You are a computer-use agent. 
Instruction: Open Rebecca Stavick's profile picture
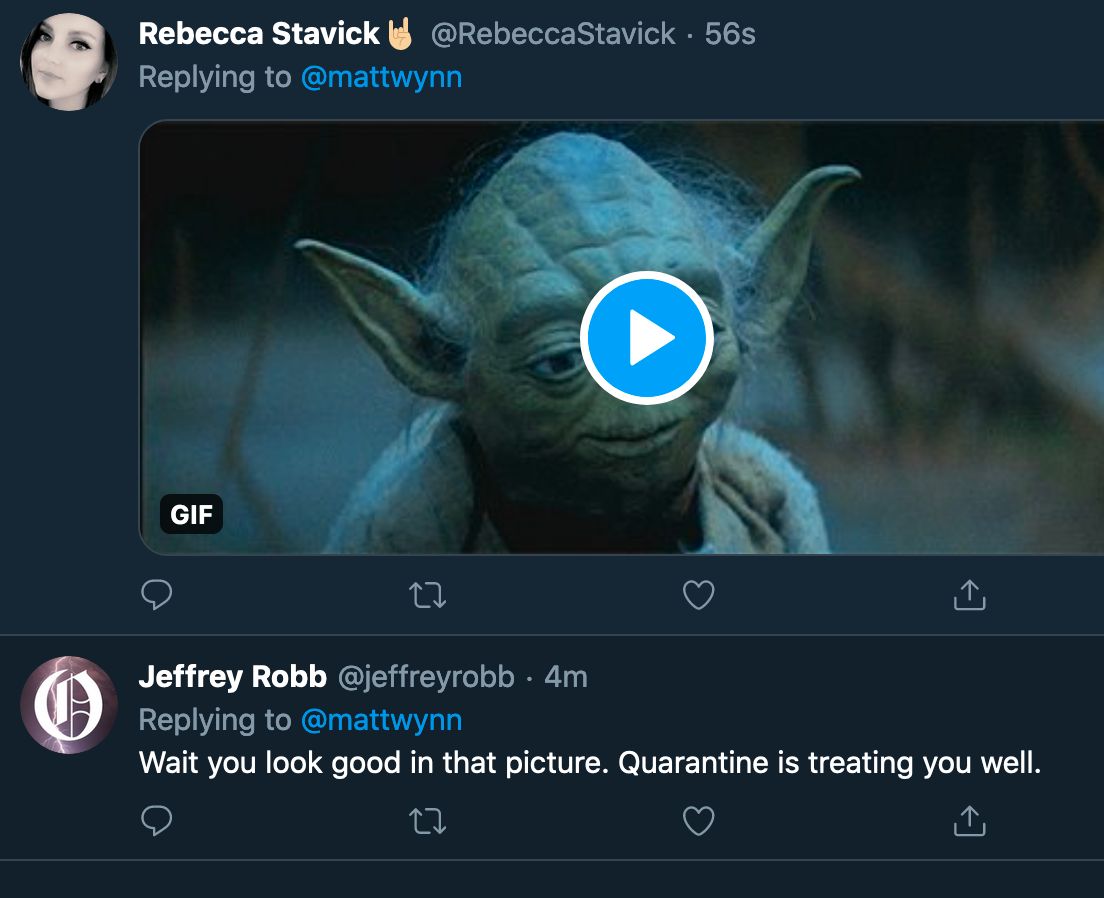pyautogui.click(x=69, y=62)
